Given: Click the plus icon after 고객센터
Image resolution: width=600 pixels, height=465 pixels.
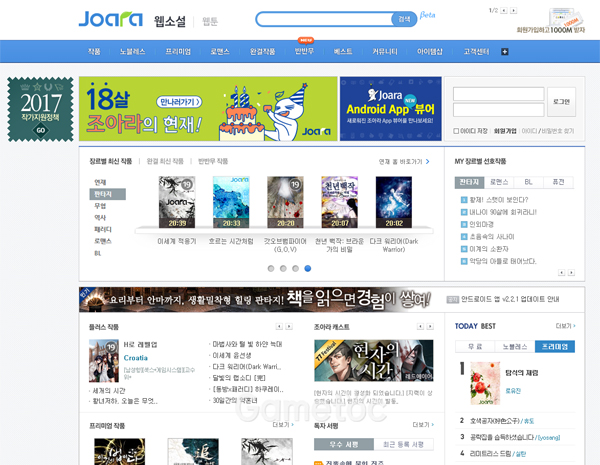Looking at the screenshot, I should coord(505,50).
